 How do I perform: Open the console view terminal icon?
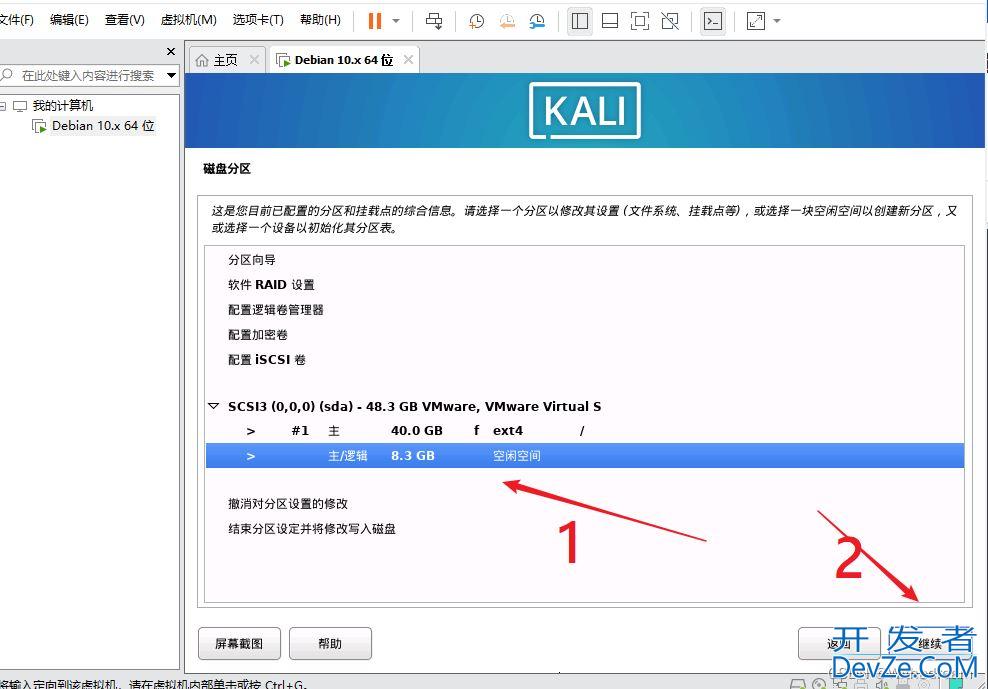713,21
